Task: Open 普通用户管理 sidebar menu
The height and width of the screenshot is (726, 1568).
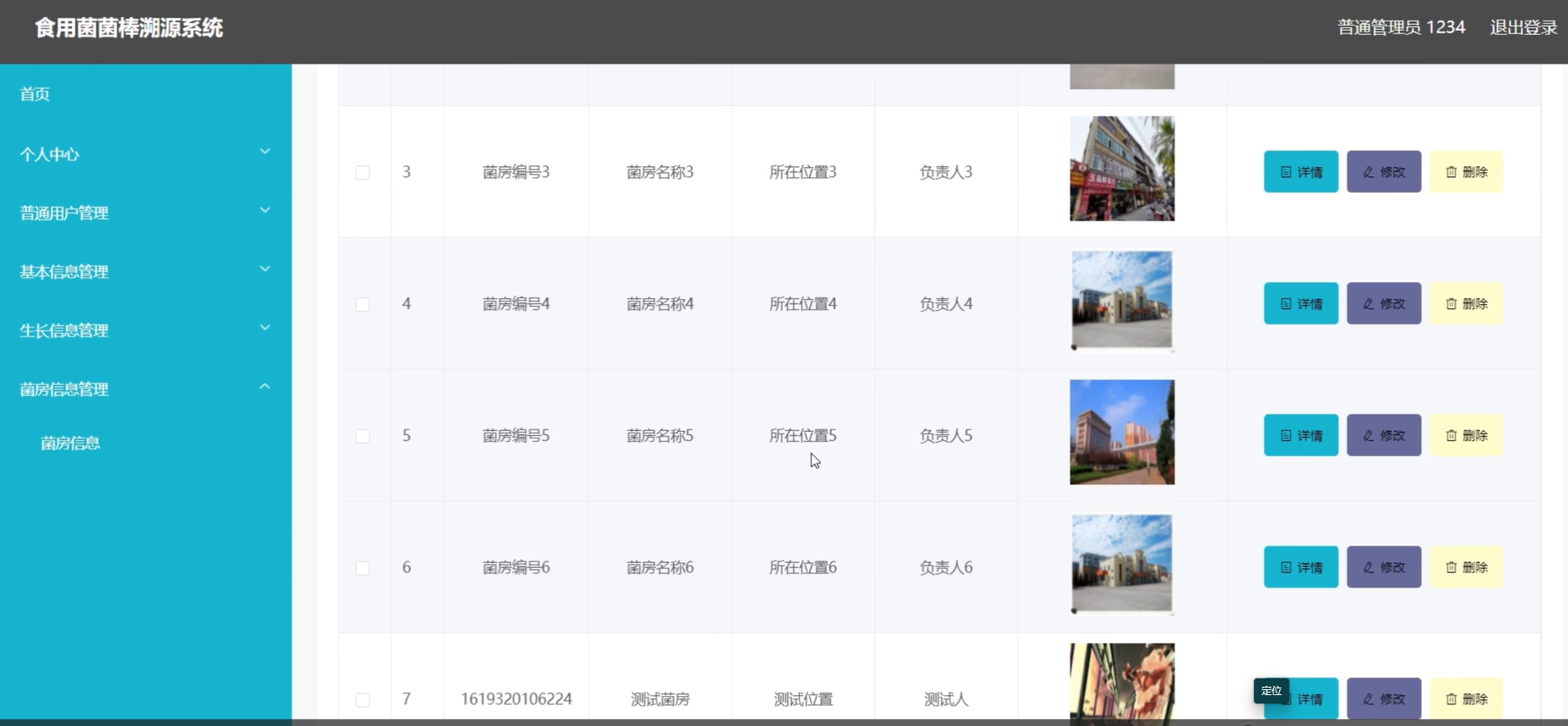Action: 145,212
